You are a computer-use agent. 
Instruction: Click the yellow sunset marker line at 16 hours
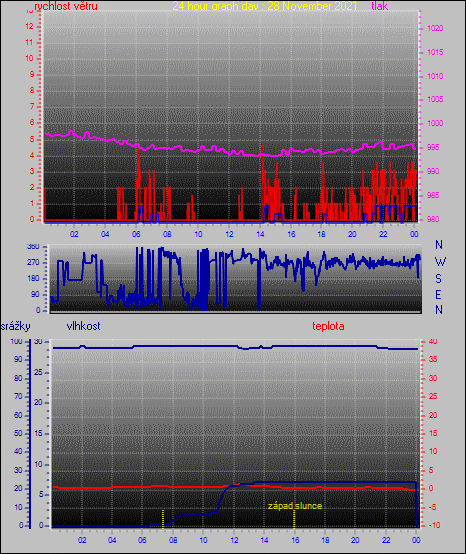[x=294, y=519]
